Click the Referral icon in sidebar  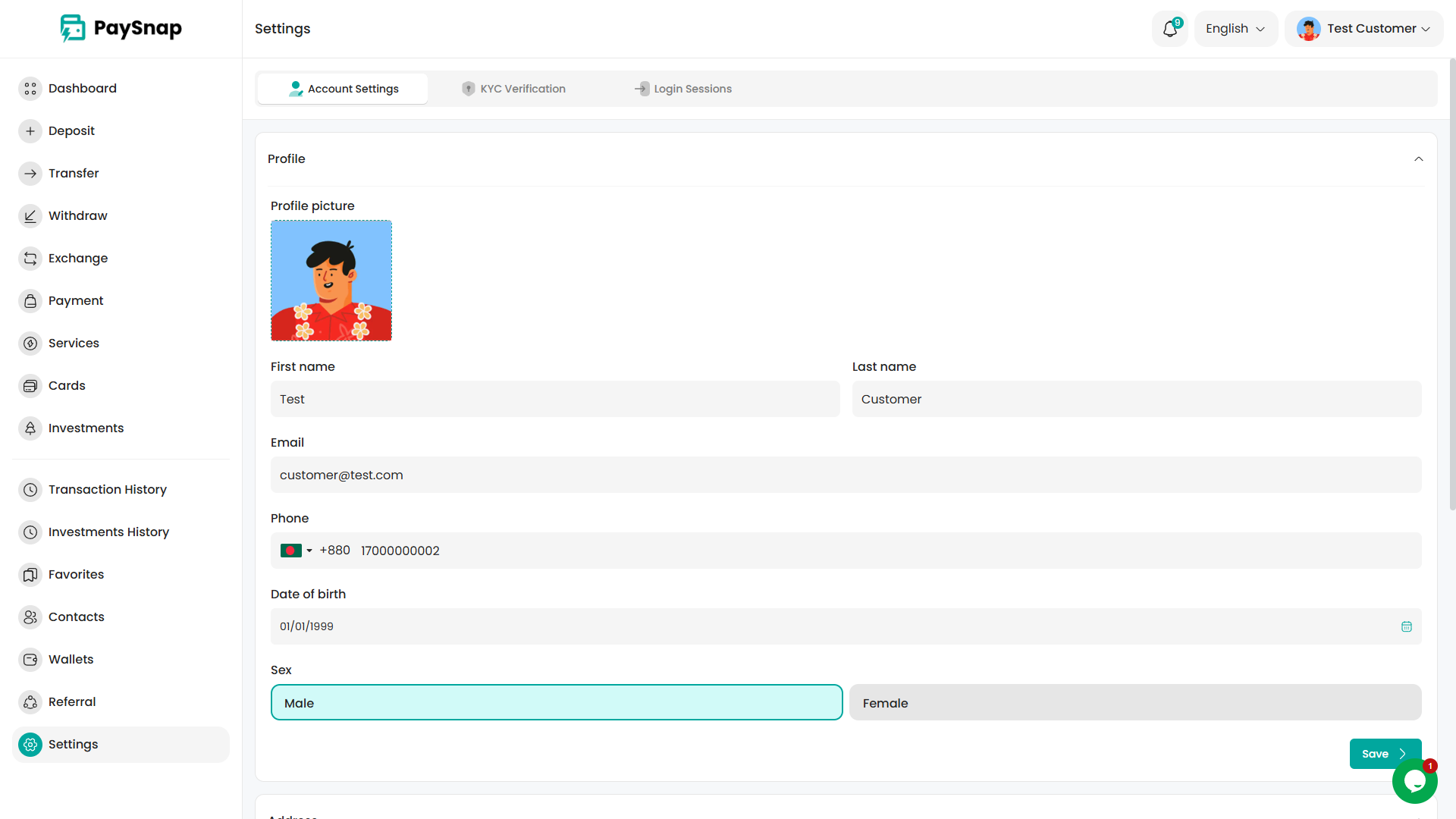(x=30, y=702)
